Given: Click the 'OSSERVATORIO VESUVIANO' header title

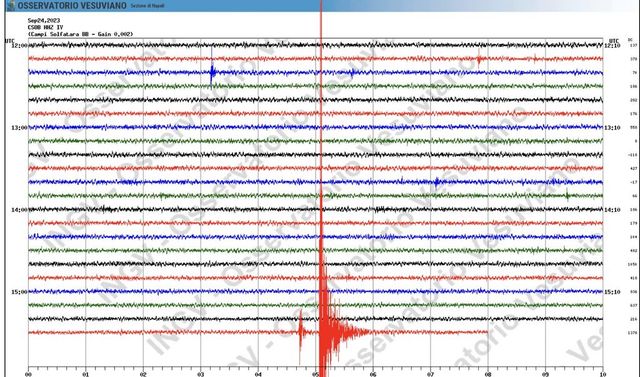Looking at the screenshot, I should [72, 6].
